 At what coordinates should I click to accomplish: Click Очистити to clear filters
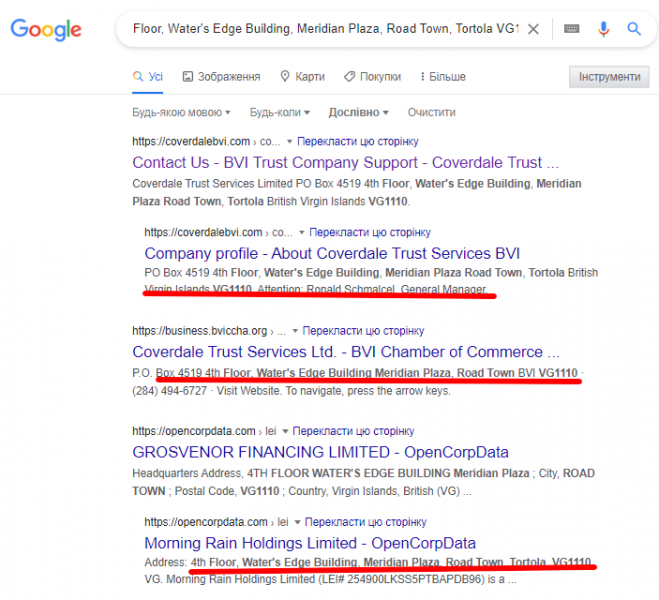coord(432,112)
